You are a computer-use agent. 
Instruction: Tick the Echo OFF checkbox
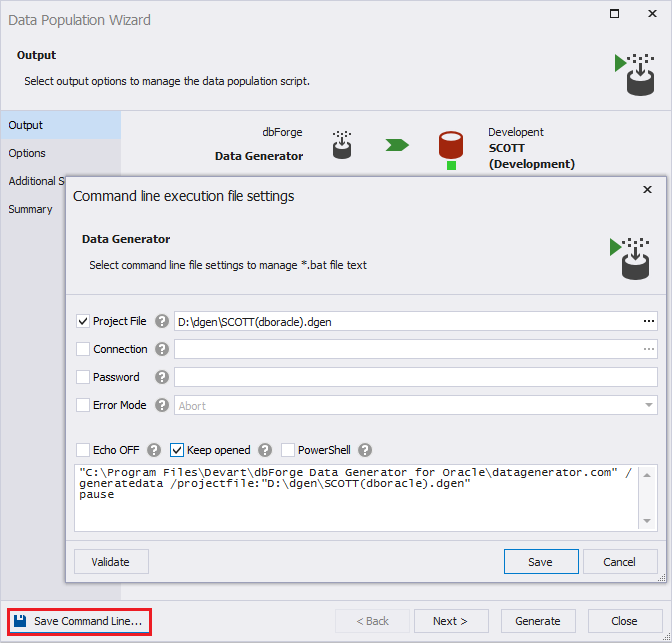point(83,450)
